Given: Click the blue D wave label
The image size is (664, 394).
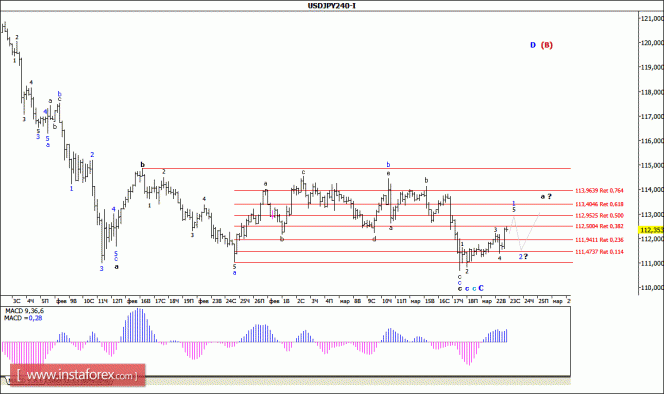Looking at the screenshot, I should [x=533, y=45].
